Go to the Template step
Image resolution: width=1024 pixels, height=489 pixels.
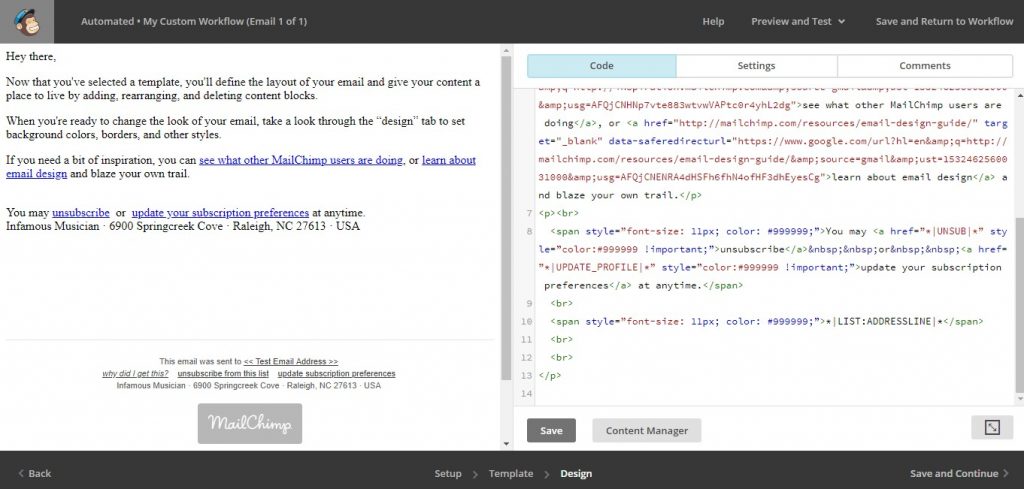coord(511,473)
